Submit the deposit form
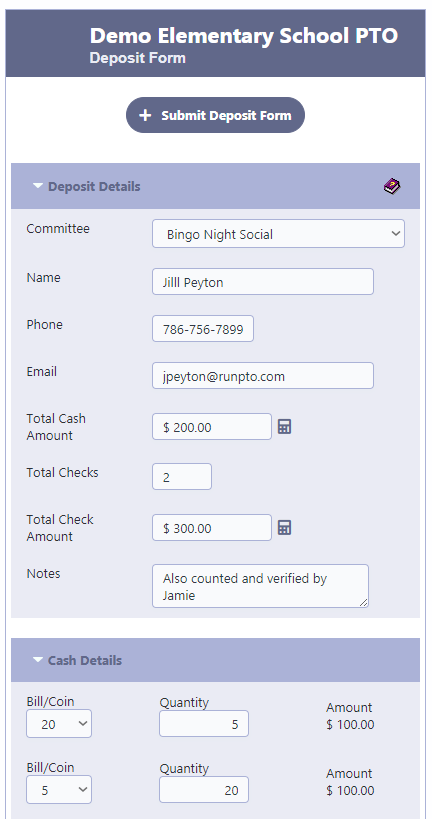432x819 pixels. [x=215, y=115]
